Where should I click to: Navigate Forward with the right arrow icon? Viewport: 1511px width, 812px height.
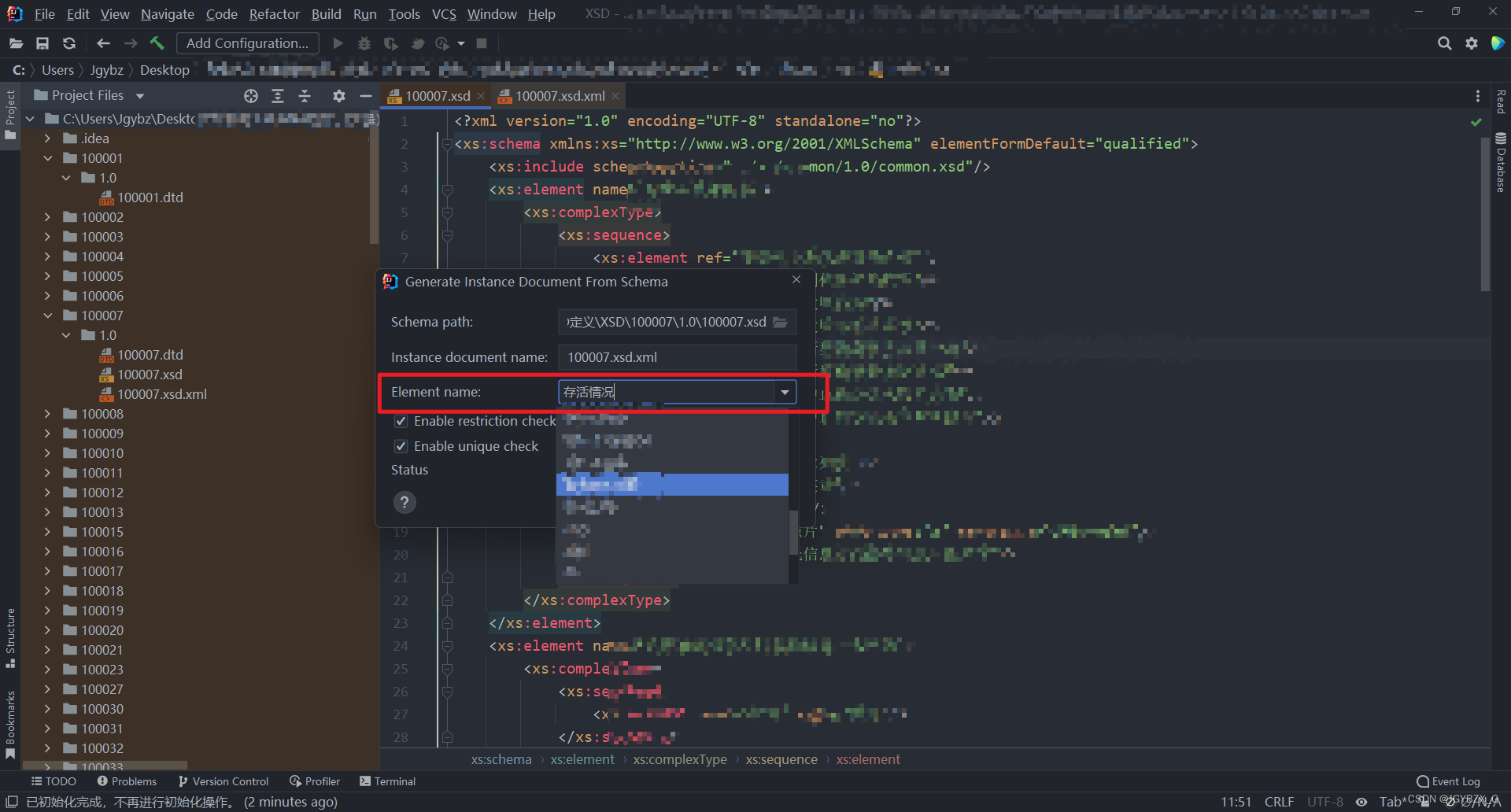pos(131,43)
